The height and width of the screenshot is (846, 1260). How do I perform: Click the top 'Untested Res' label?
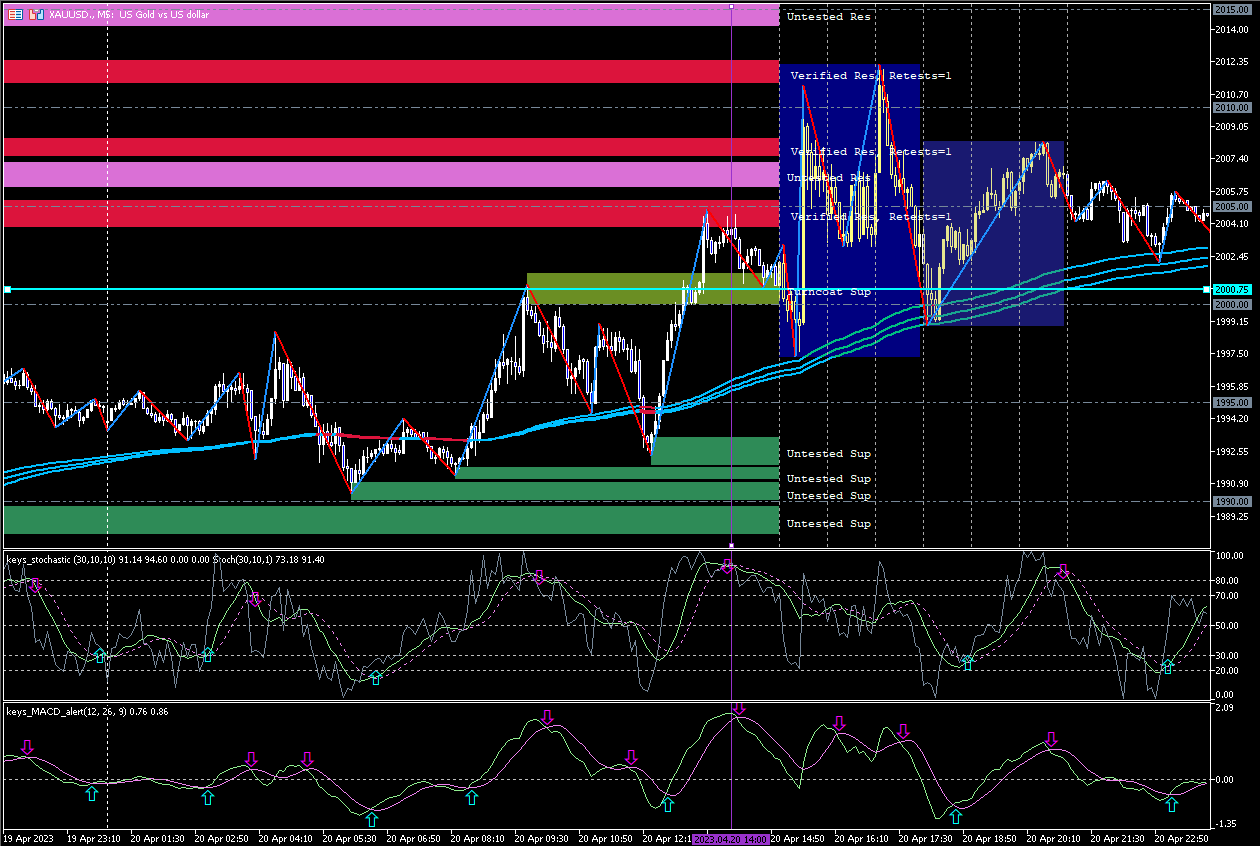828,17
